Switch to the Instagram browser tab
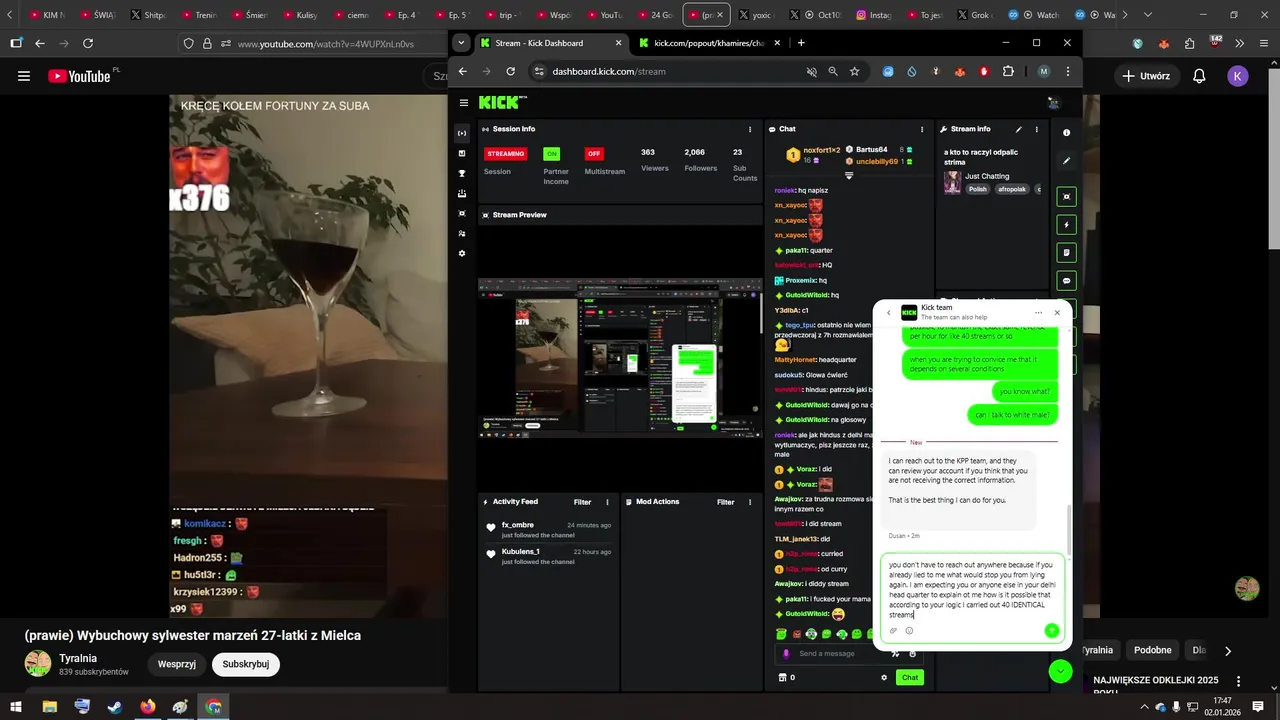Screen dimensions: 1280x720 pos(874,15)
